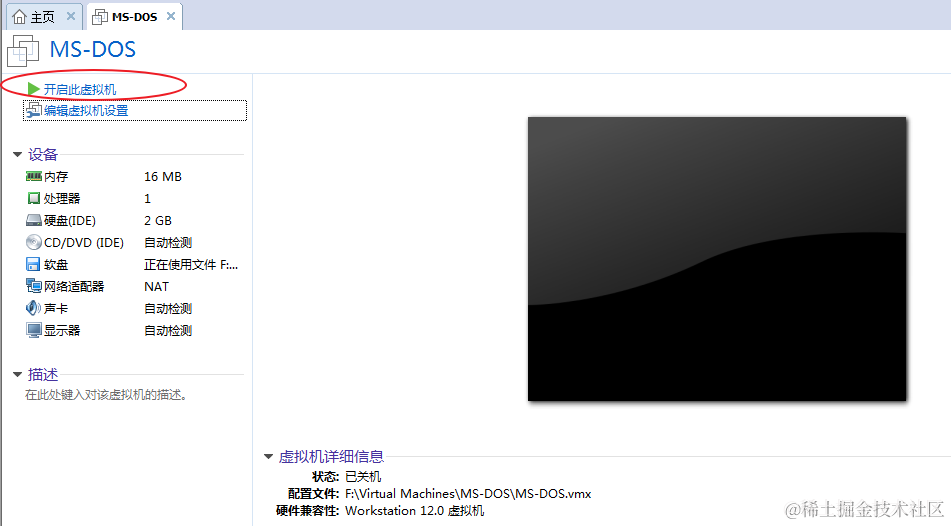Click the 配置文件 config file label
Screen dimensions: 951x526
(x=313, y=494)
